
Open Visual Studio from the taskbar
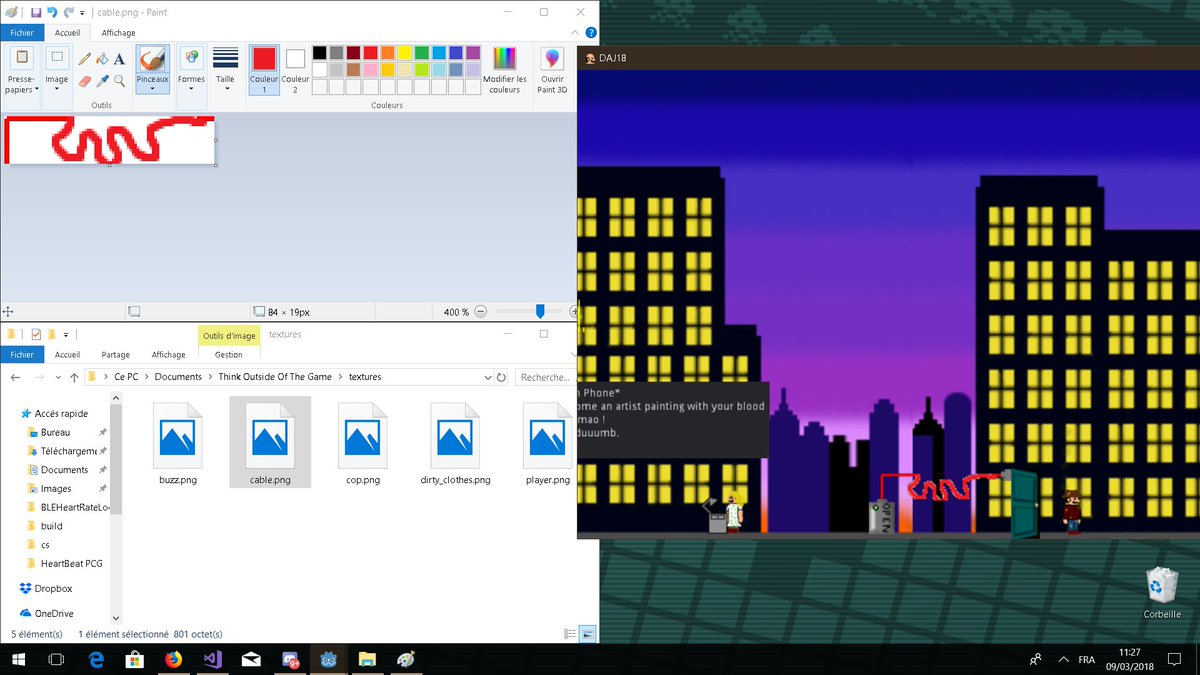211,660
